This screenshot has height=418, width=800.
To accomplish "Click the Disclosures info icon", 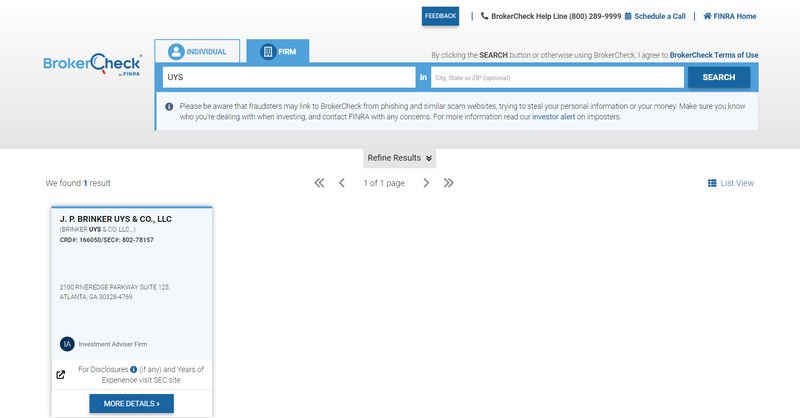I will (134, 370).
